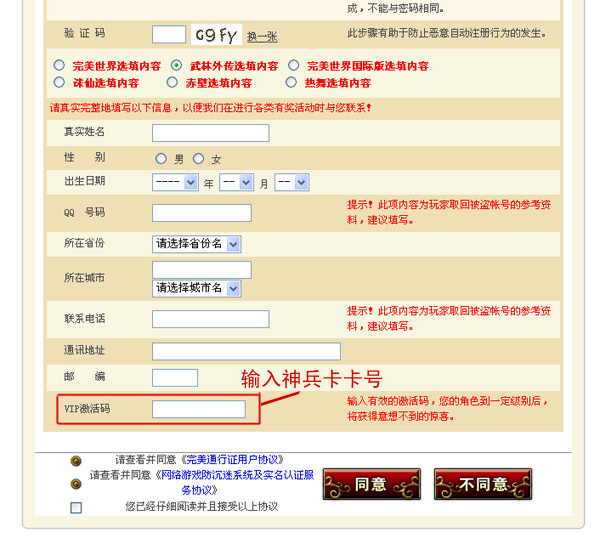Select the 诛仙选填内容 radio option
Screen dimensions: 600x544
[59, 83]
